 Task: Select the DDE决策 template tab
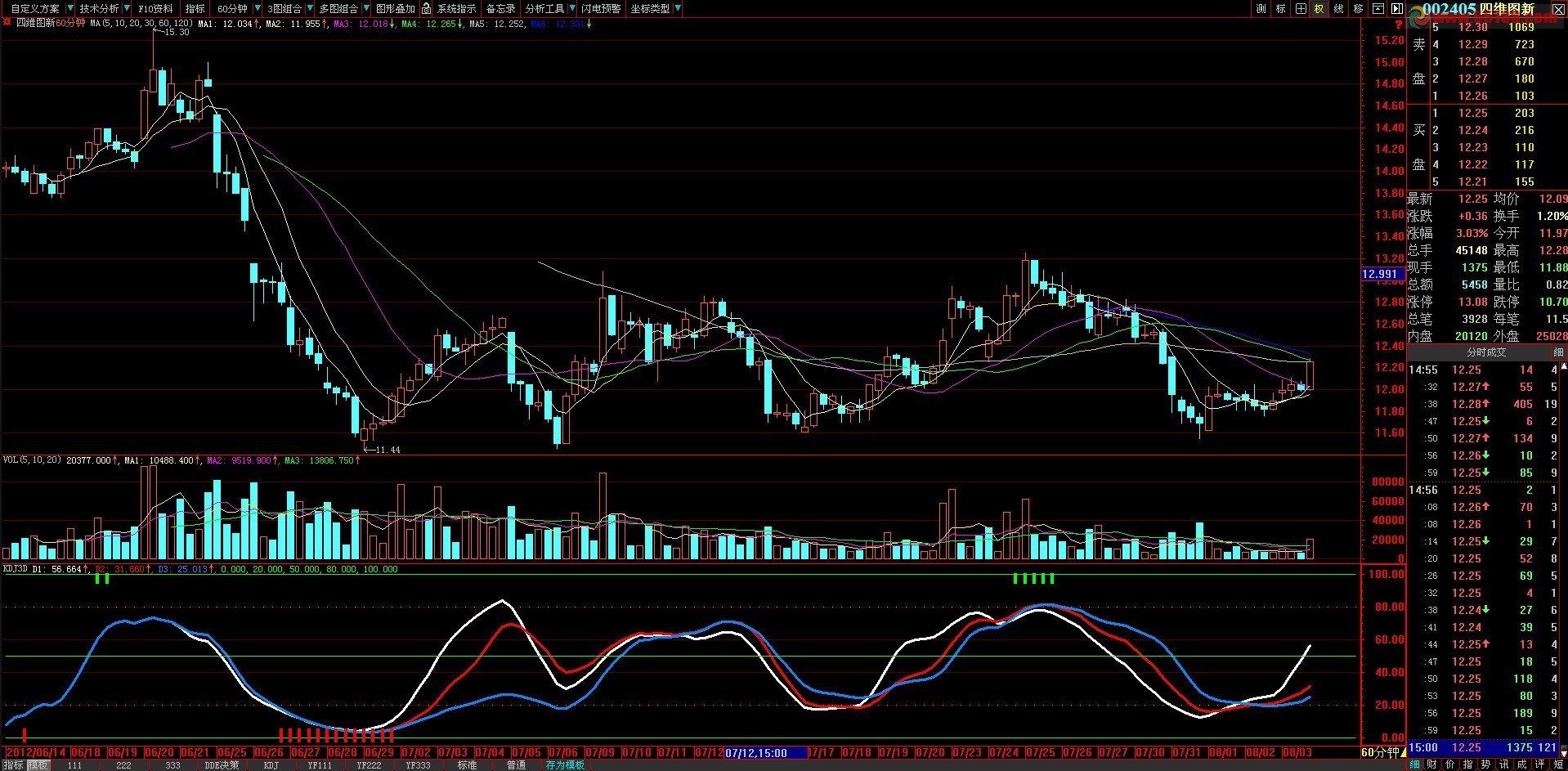click(222, 765)
